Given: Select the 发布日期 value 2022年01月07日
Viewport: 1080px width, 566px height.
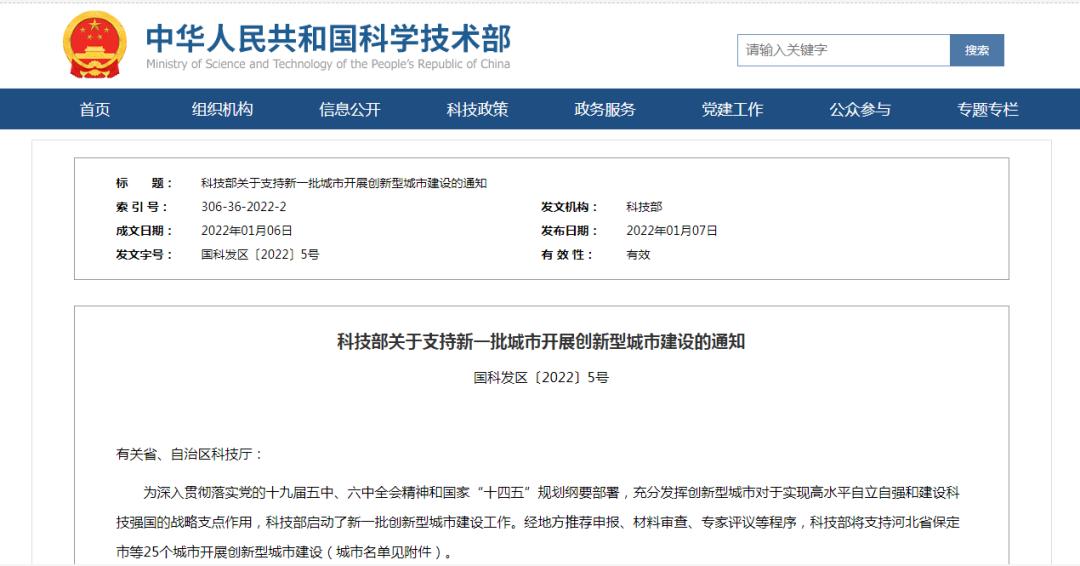Looking at the screenshot, I should pyautogui.click(x=672, y=231).
